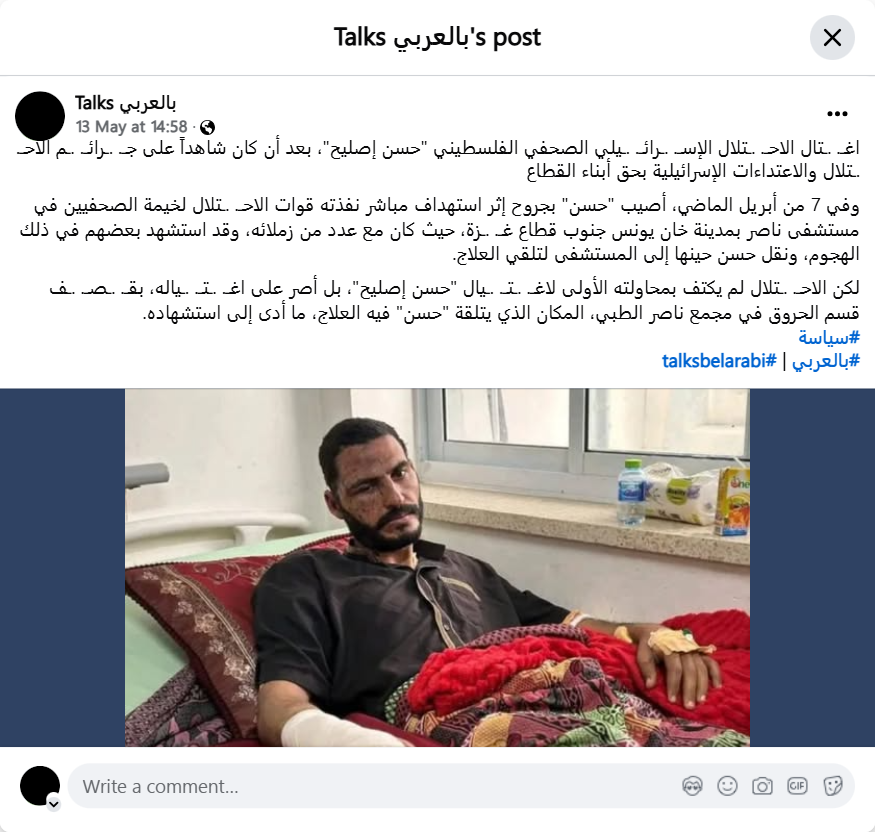Close the post dialog with the X button
The width and height of the screenshot is (875, 832).
(x=832, y=38)
